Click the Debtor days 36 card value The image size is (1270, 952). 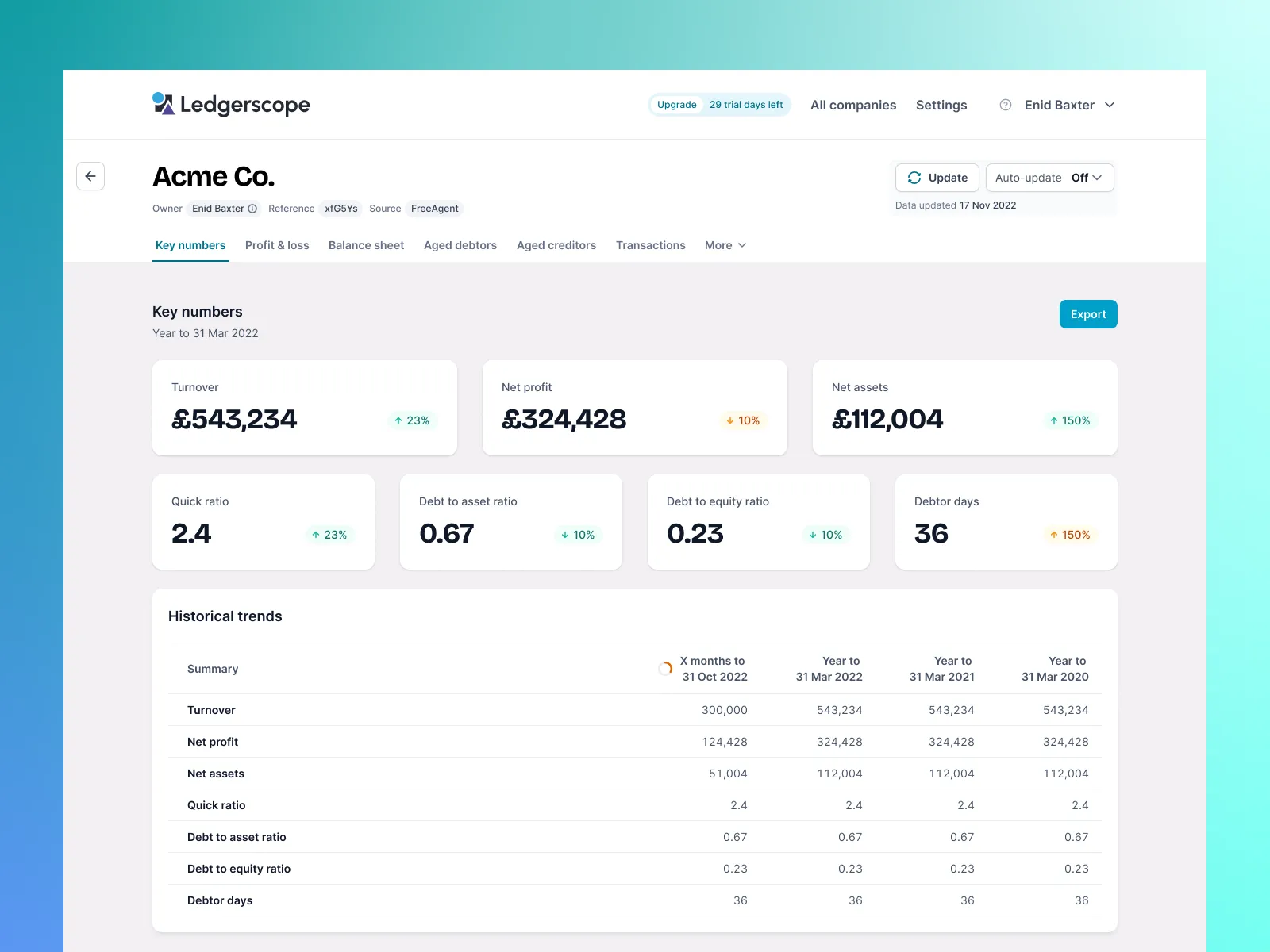tap(931, 533)
